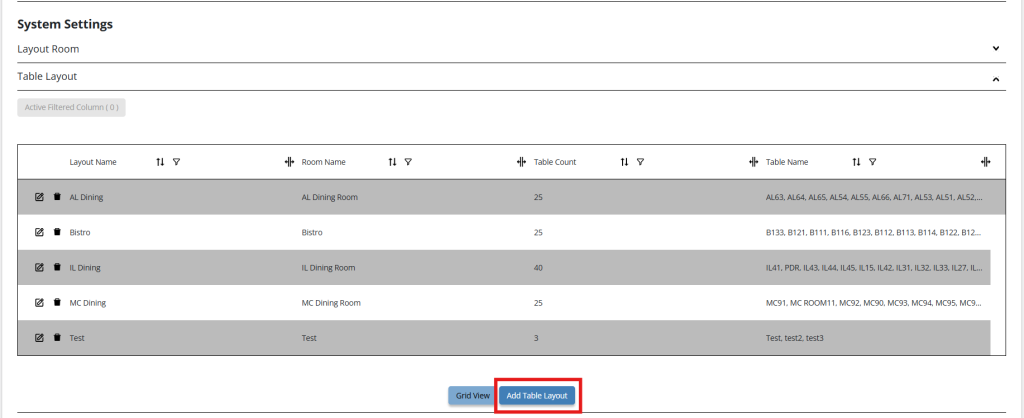The width and height of the screenshot is (1024, 418).
Task: Edit the AL Dining layout row
Action: [x=39, y=197]
